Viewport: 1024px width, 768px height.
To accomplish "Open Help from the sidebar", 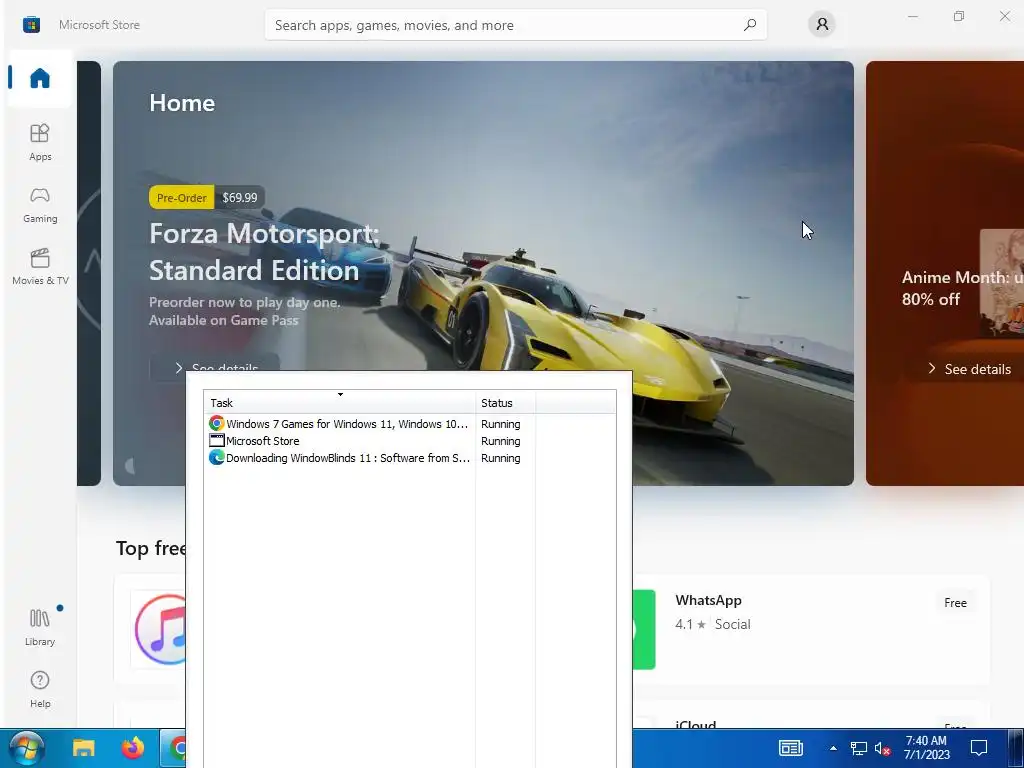I will [x=40, y=689].
